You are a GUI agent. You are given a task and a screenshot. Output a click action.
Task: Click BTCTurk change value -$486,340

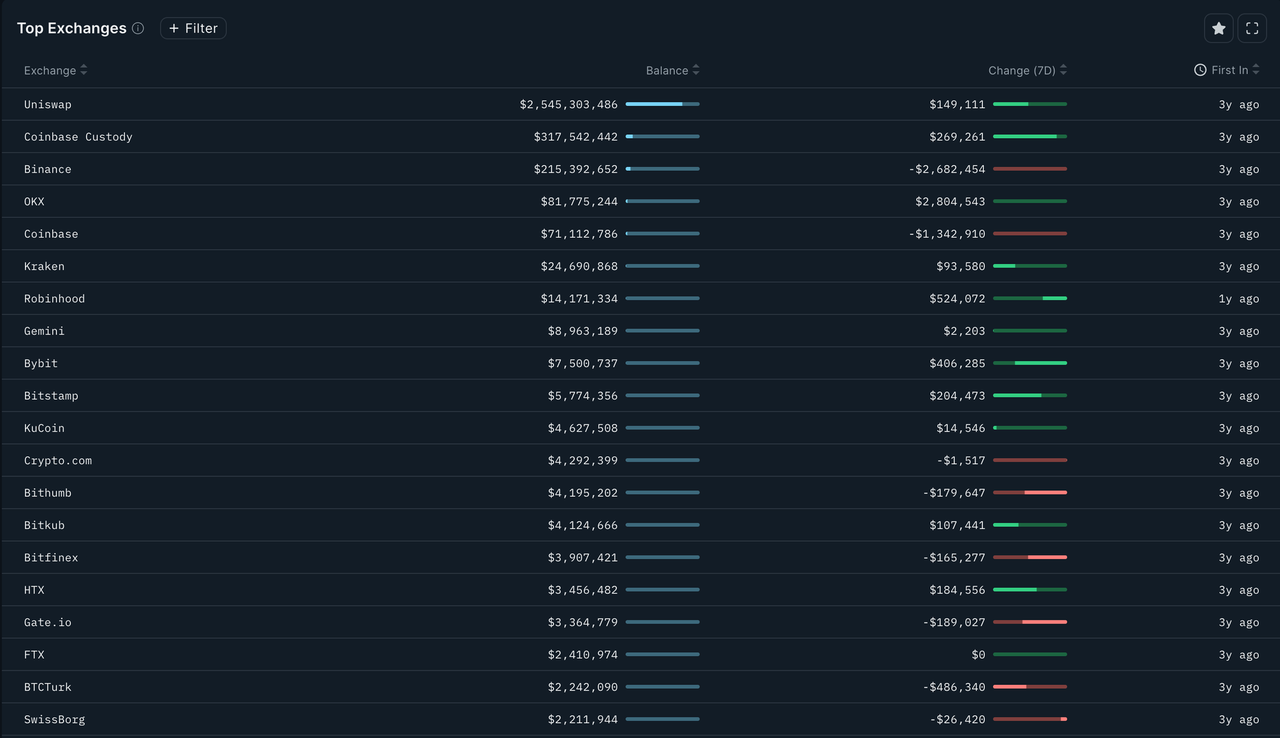(x=947, y=688)
